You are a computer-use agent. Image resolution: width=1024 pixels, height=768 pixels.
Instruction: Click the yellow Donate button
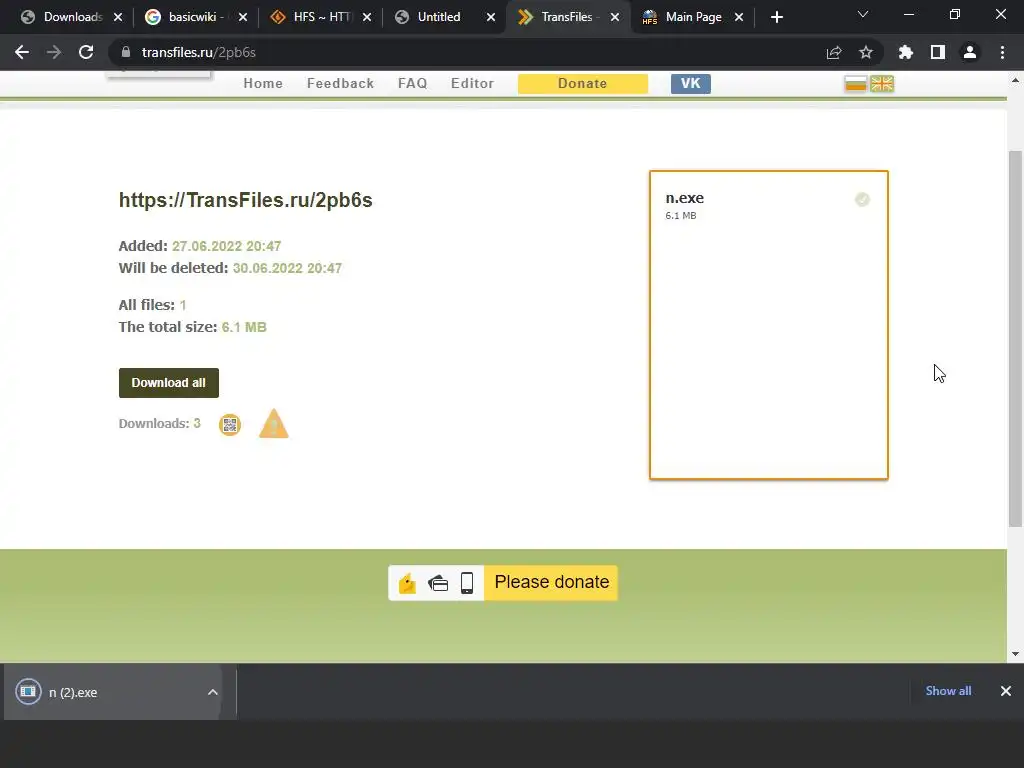[x=583, y=84]
